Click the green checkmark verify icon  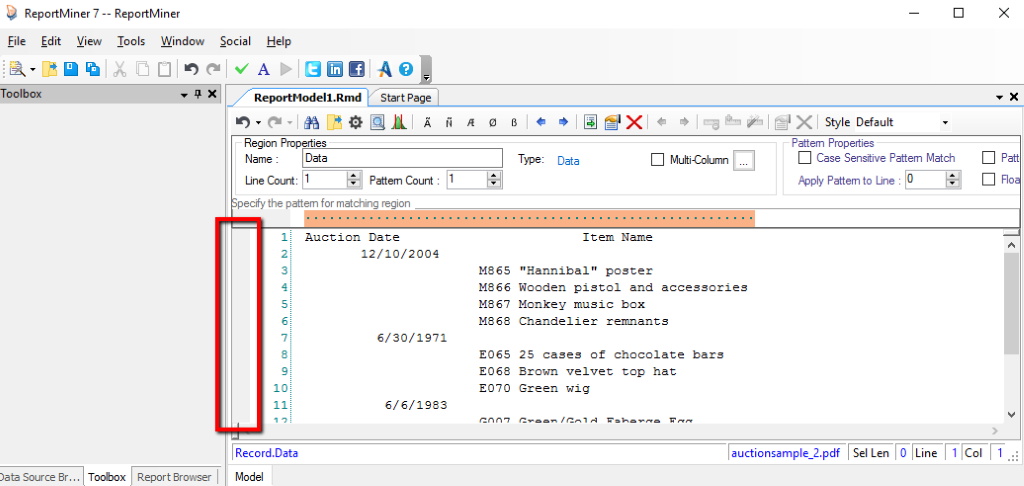pos(241,69)
